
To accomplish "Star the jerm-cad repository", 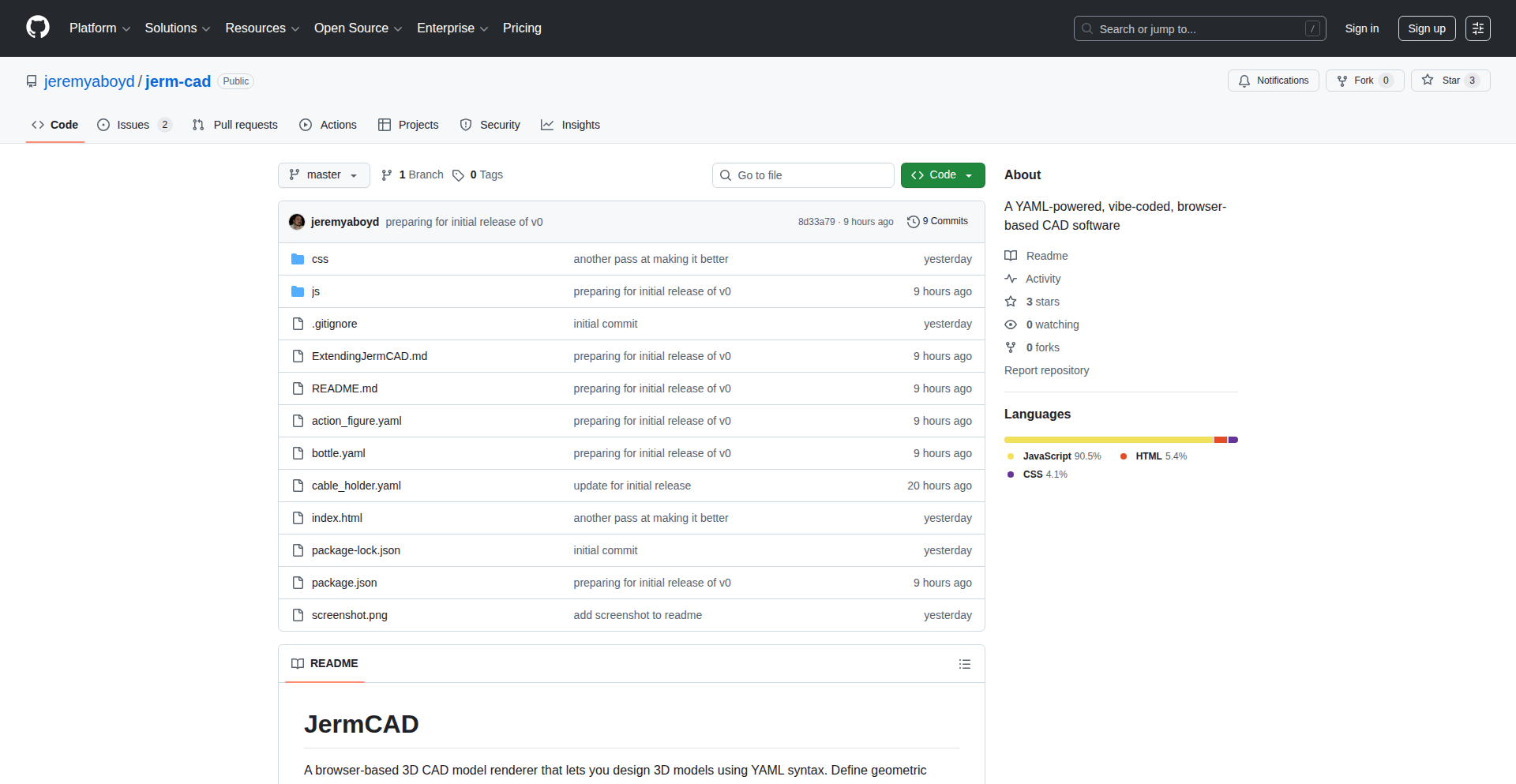I will [1450, 81].
